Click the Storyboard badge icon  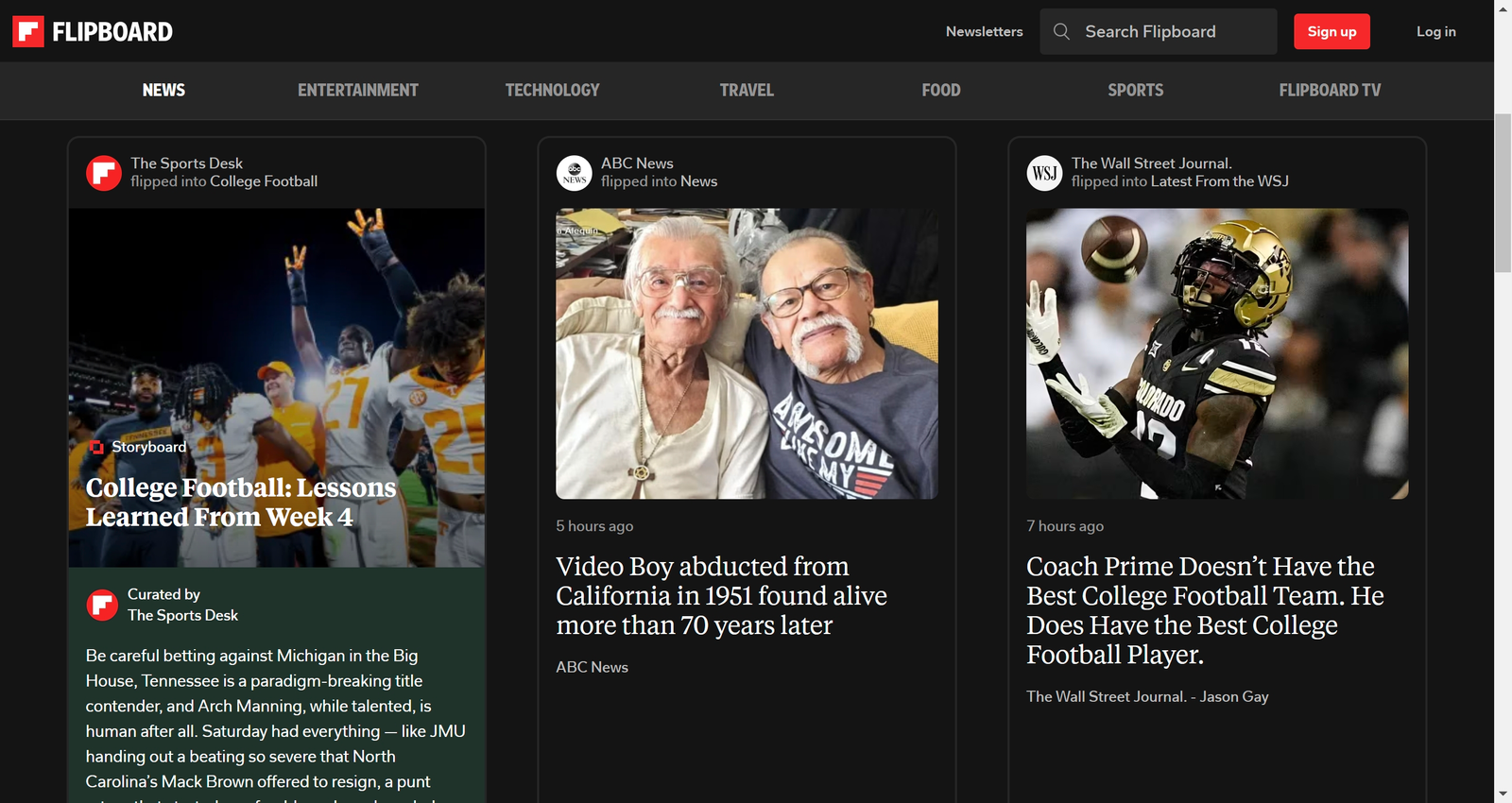pos(96,447)
